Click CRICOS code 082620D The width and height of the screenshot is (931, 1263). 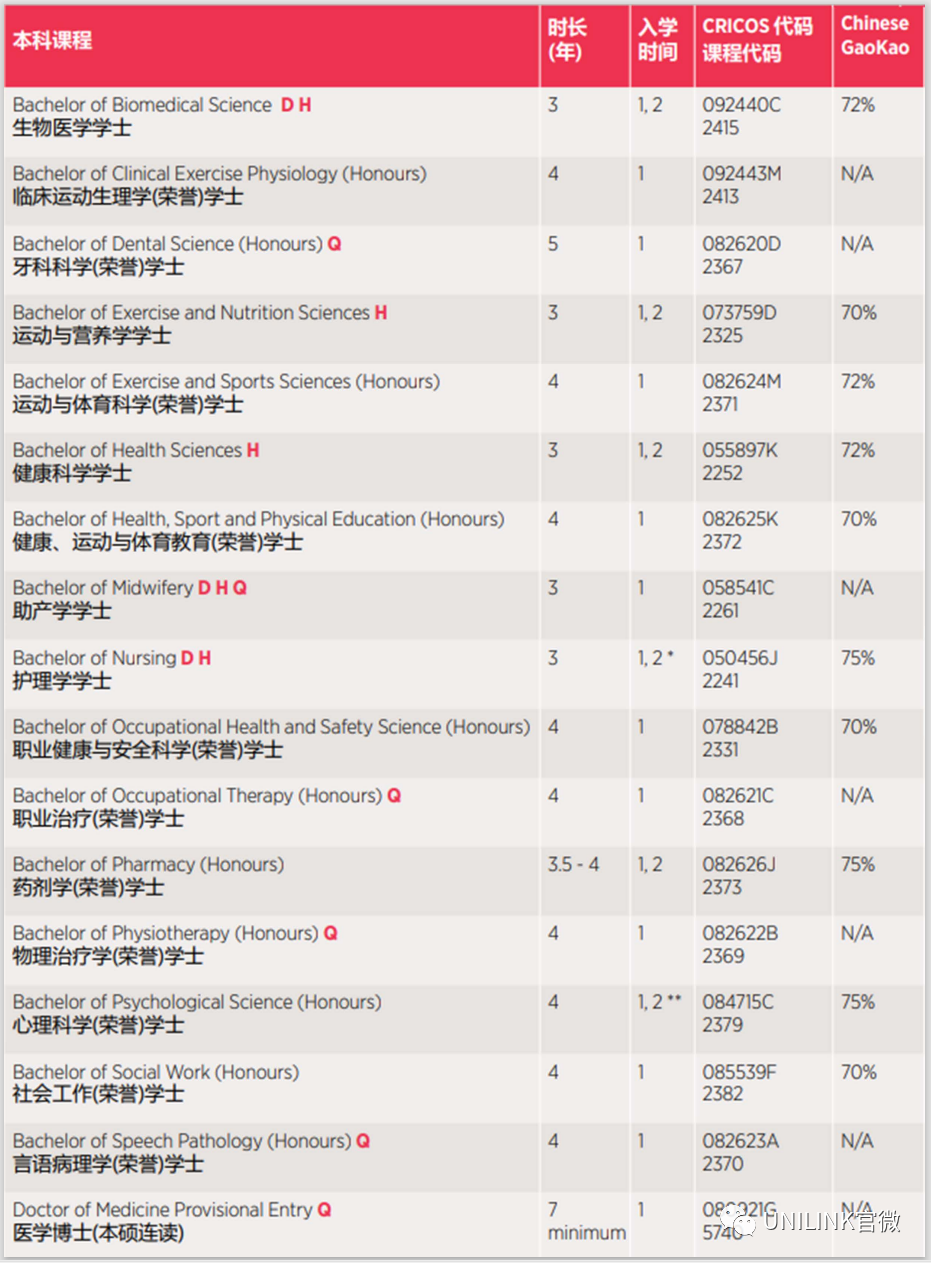coord(741,244)
